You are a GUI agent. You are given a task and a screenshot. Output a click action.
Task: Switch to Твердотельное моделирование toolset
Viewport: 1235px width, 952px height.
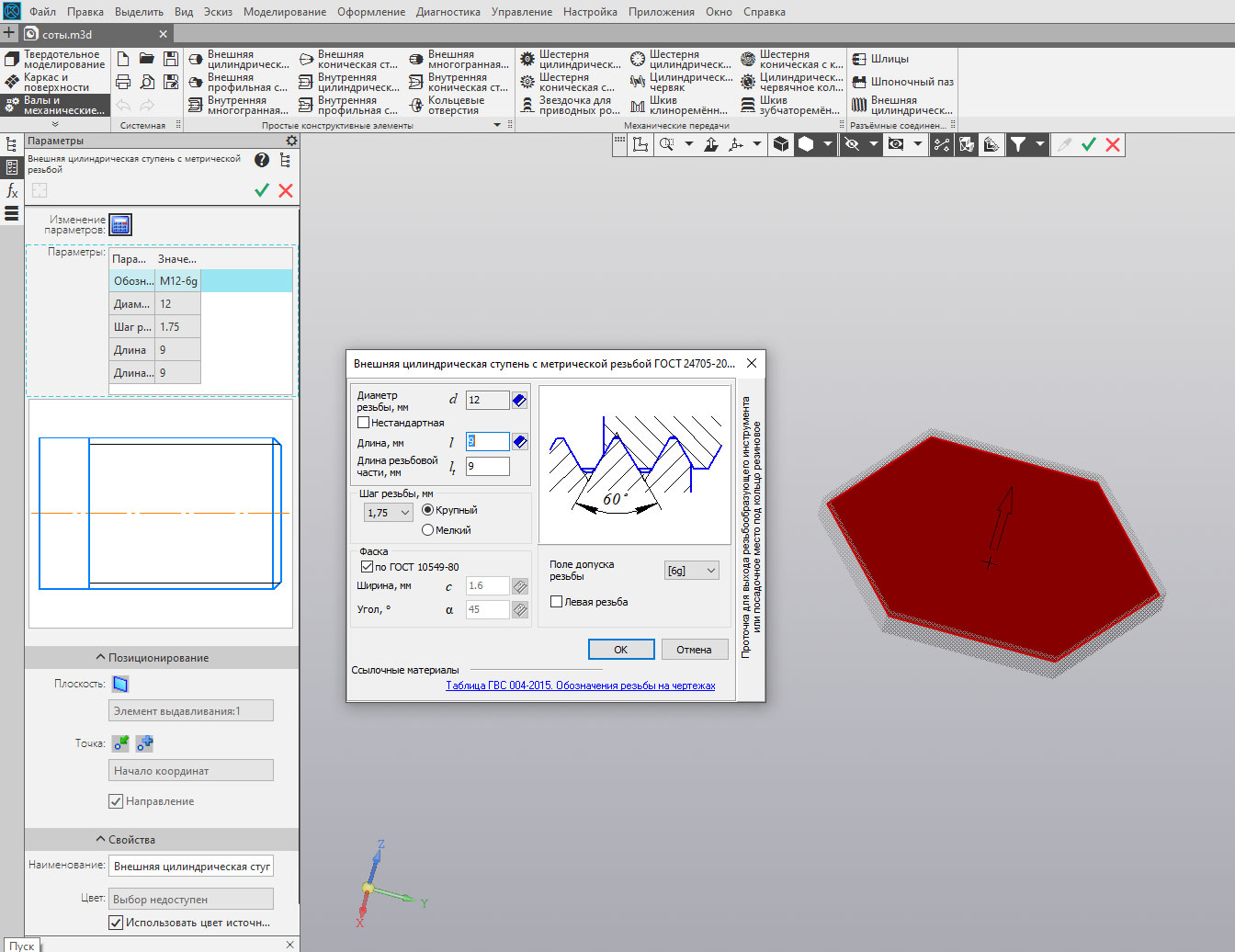tap(55, 59)
